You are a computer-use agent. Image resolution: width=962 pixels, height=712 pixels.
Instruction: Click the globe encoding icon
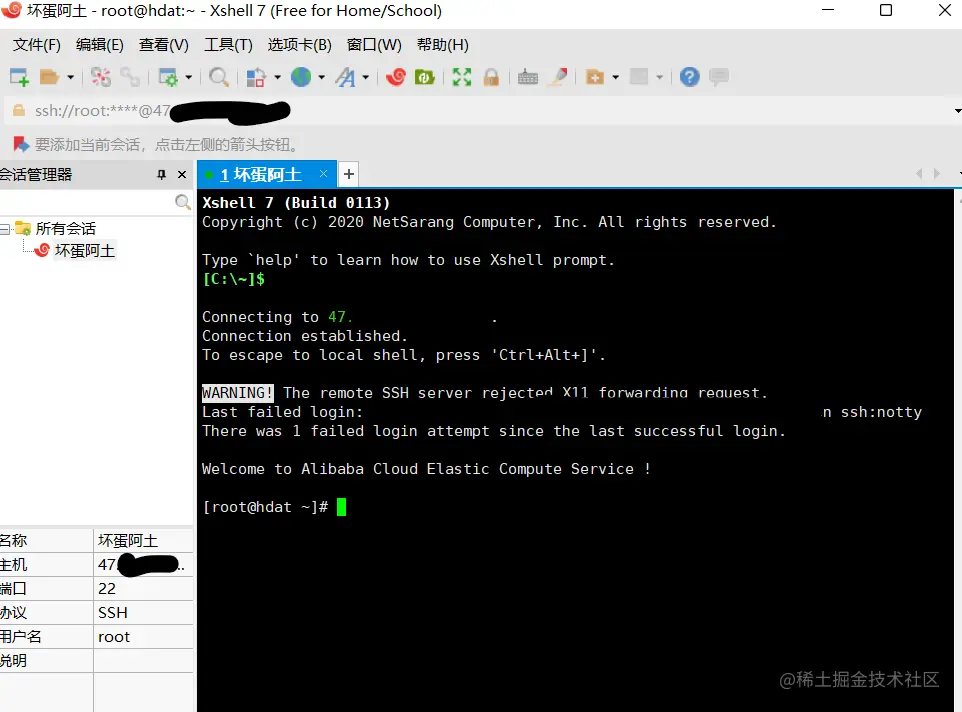(x=301, y=77)
